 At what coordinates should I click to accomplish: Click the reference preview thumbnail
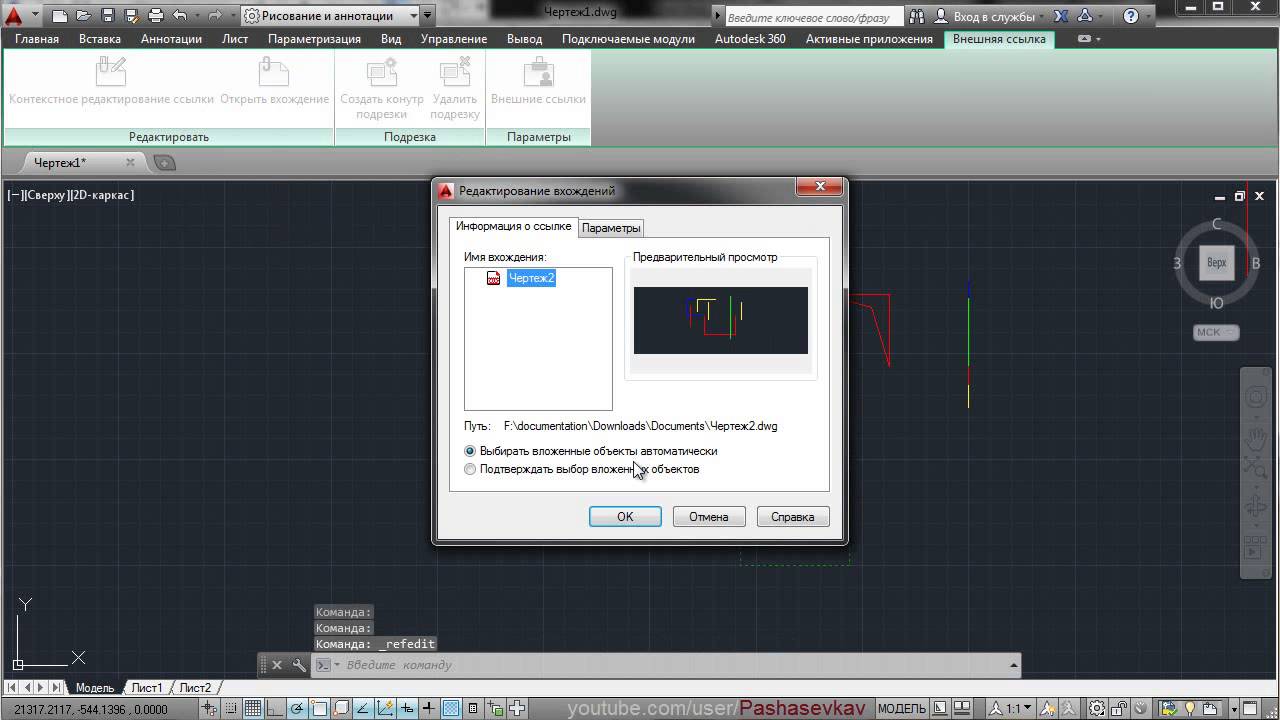click(x=721, y=320)
